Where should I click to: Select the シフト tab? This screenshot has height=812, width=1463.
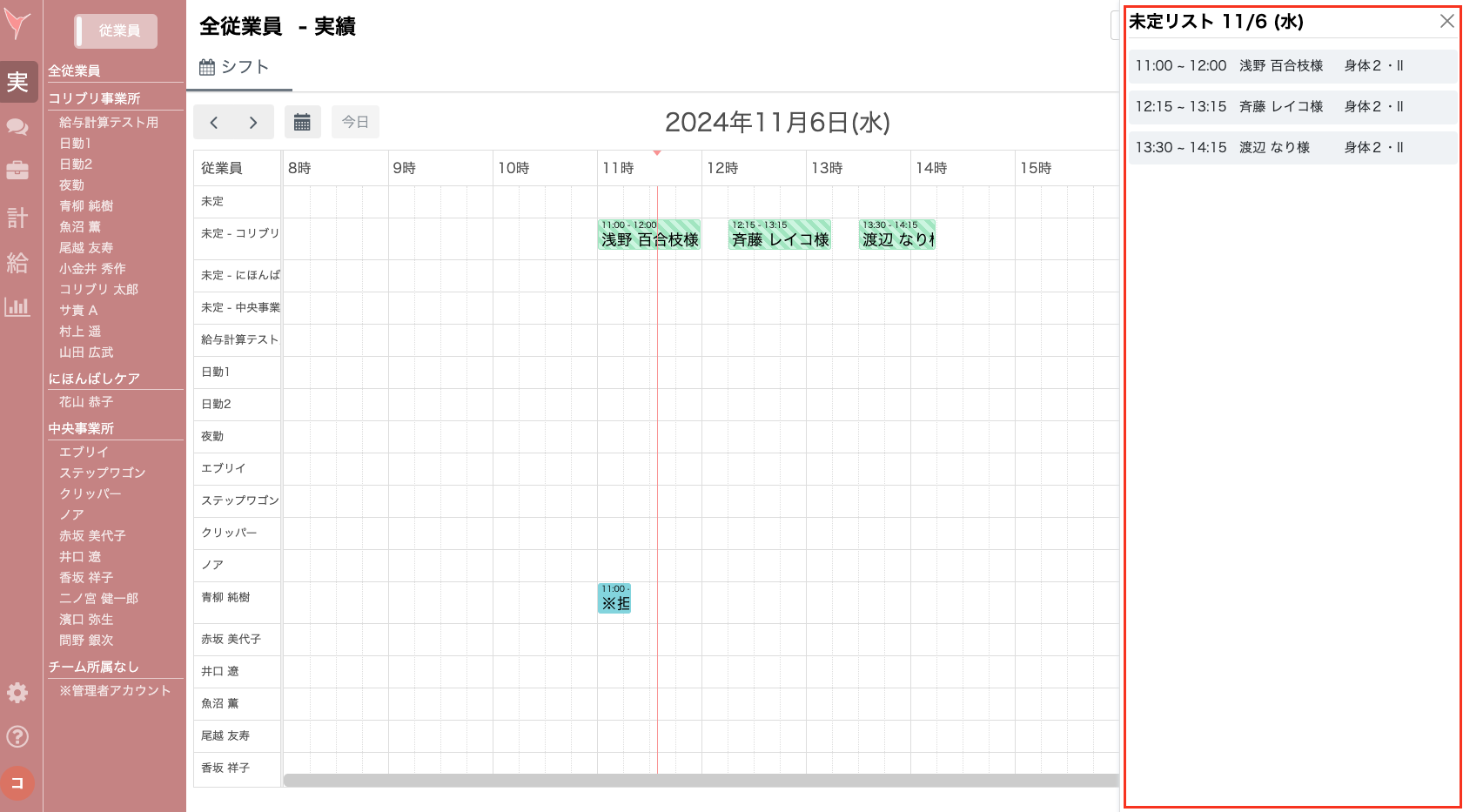point(235,68)
